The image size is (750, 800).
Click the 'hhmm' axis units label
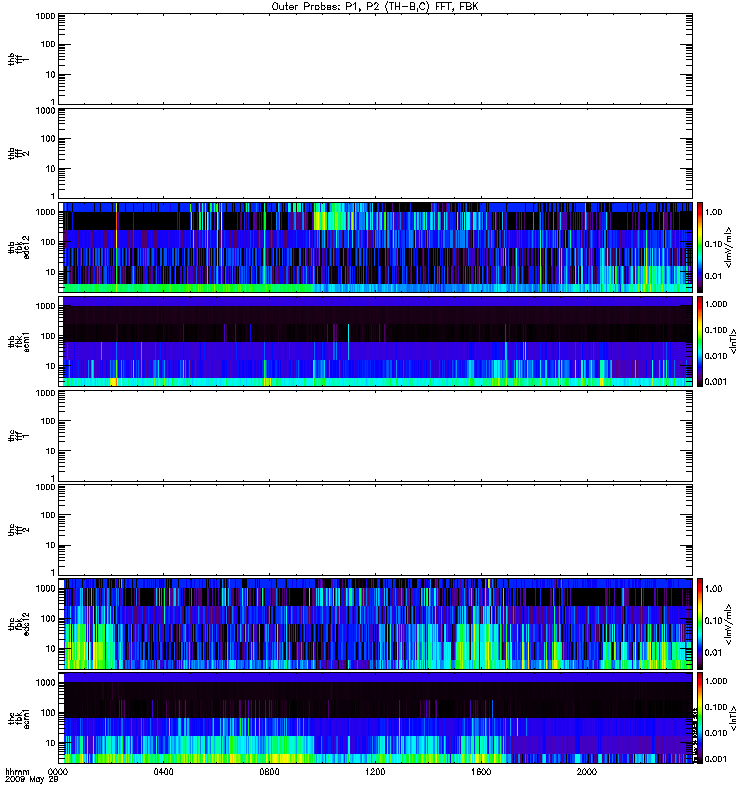point(17,772)
